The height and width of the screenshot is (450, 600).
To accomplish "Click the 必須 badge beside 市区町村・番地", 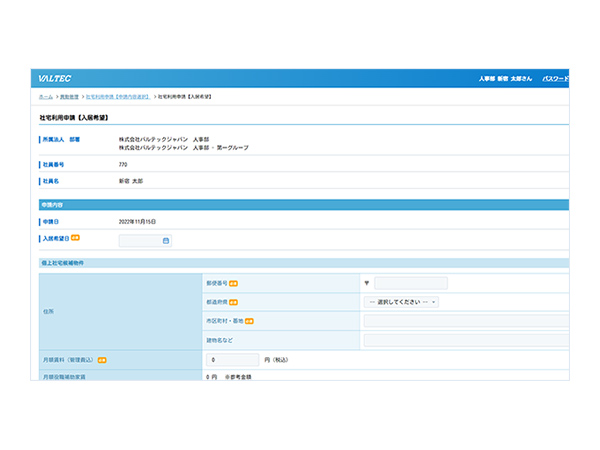I will 249,321.
